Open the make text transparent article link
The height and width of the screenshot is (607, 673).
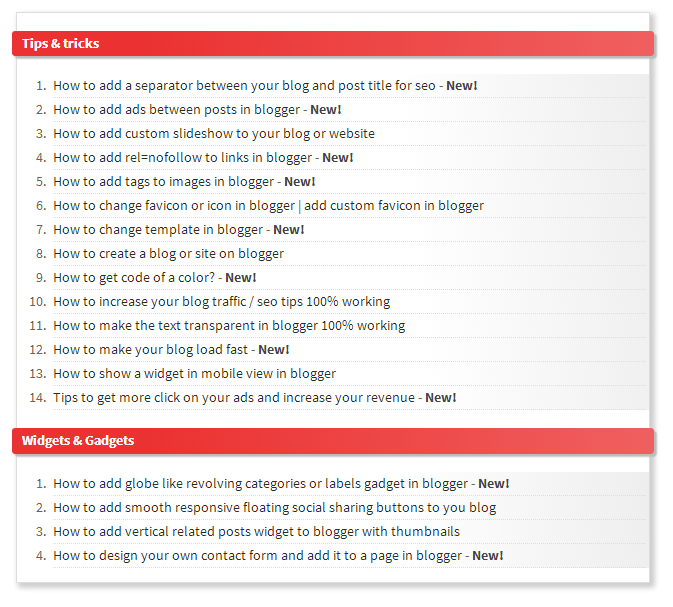[x=229, y=326]
